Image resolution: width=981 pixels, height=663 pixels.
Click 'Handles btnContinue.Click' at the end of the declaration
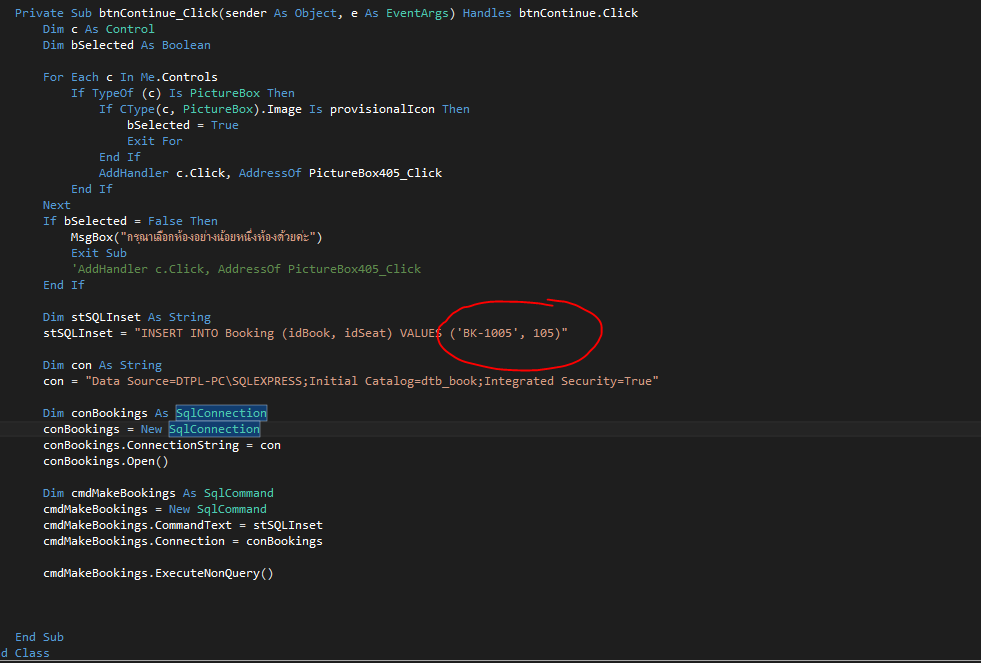[x=551, y=13]
